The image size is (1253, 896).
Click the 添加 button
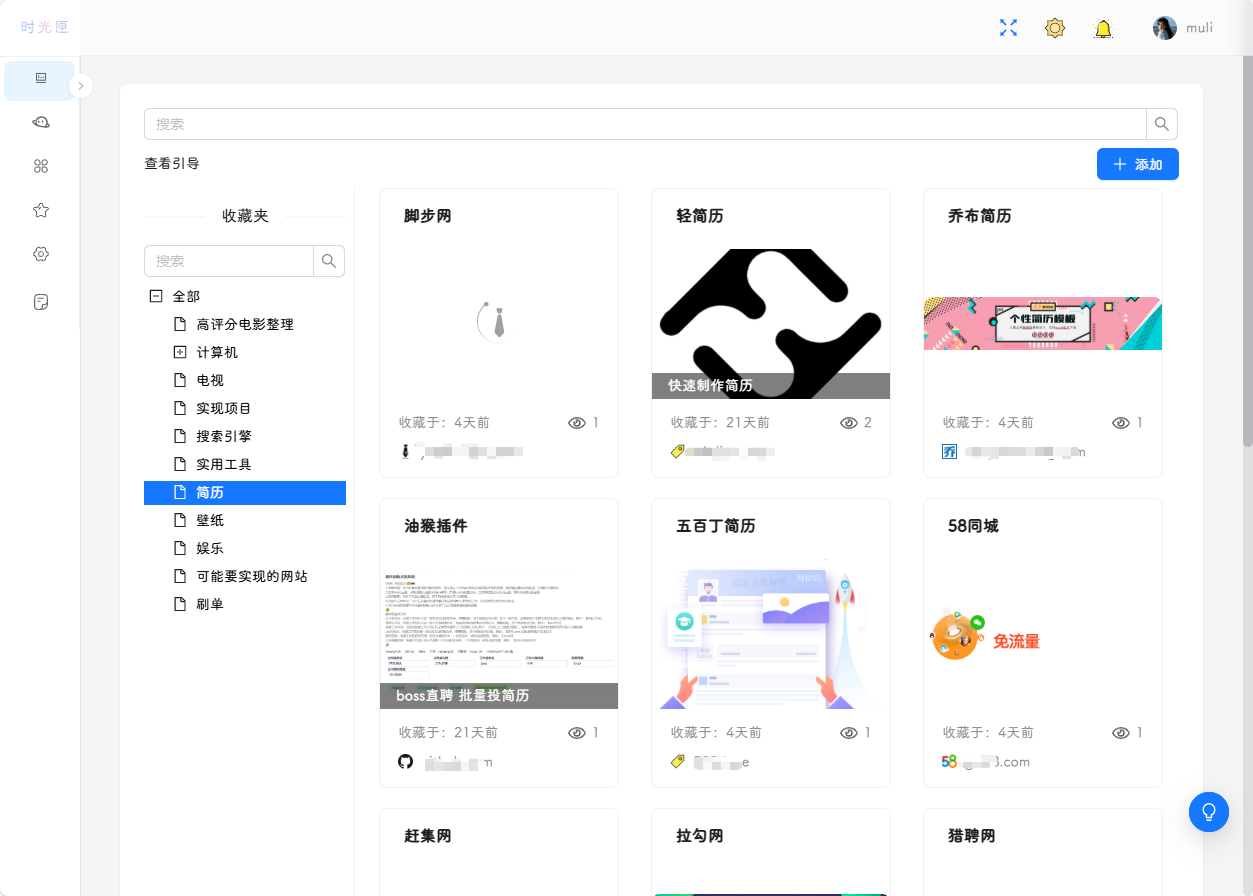1138,164
